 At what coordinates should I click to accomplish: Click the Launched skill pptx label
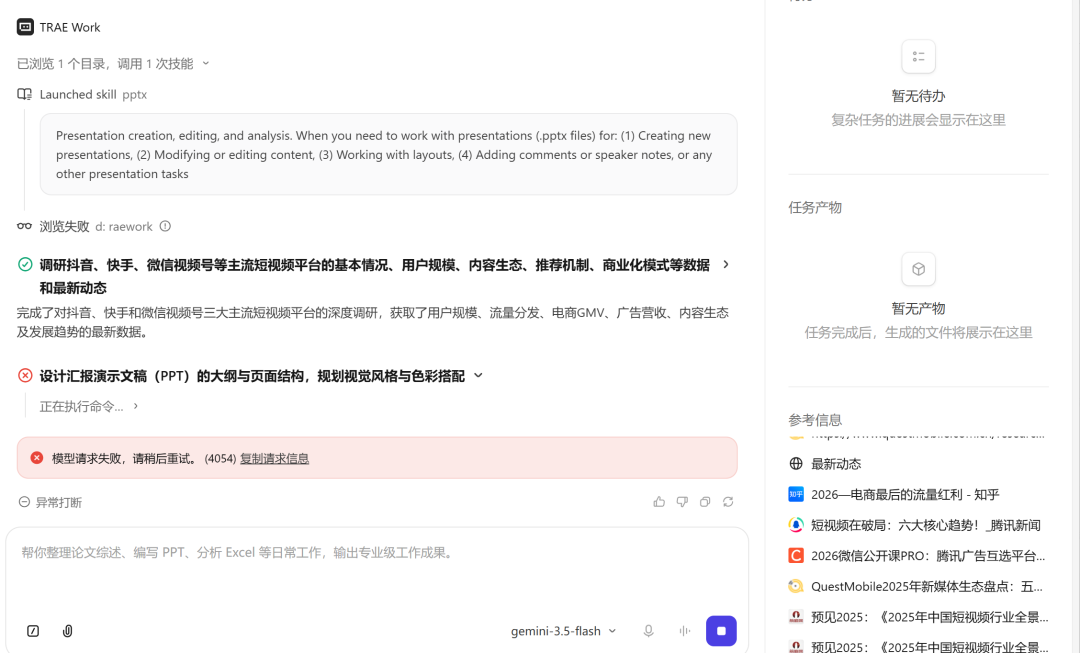(93, 94)
